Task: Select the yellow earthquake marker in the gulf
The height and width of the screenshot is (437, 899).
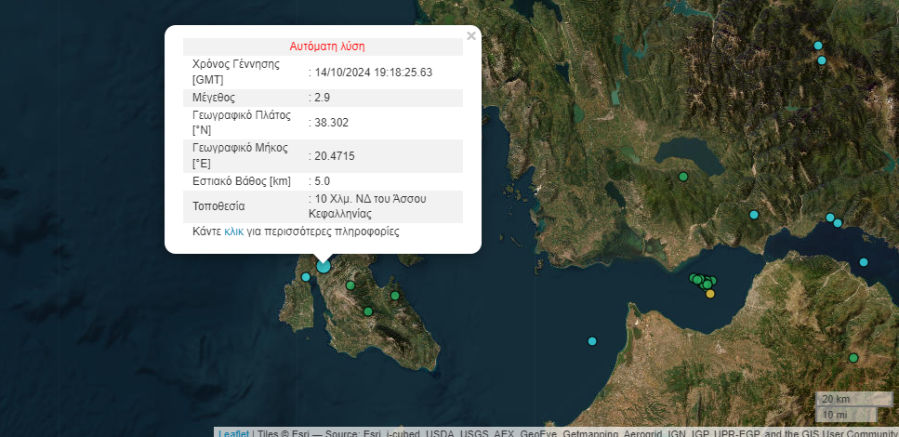Action: (x=710, y=293)
